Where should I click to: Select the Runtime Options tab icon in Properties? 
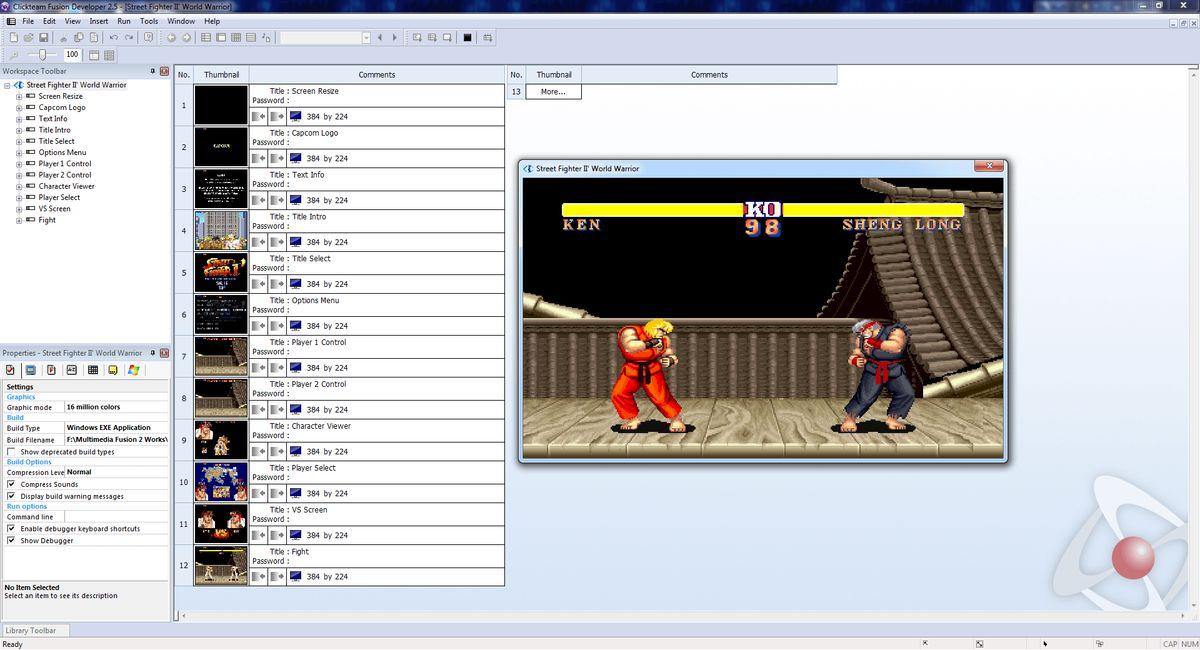point(51,370)
